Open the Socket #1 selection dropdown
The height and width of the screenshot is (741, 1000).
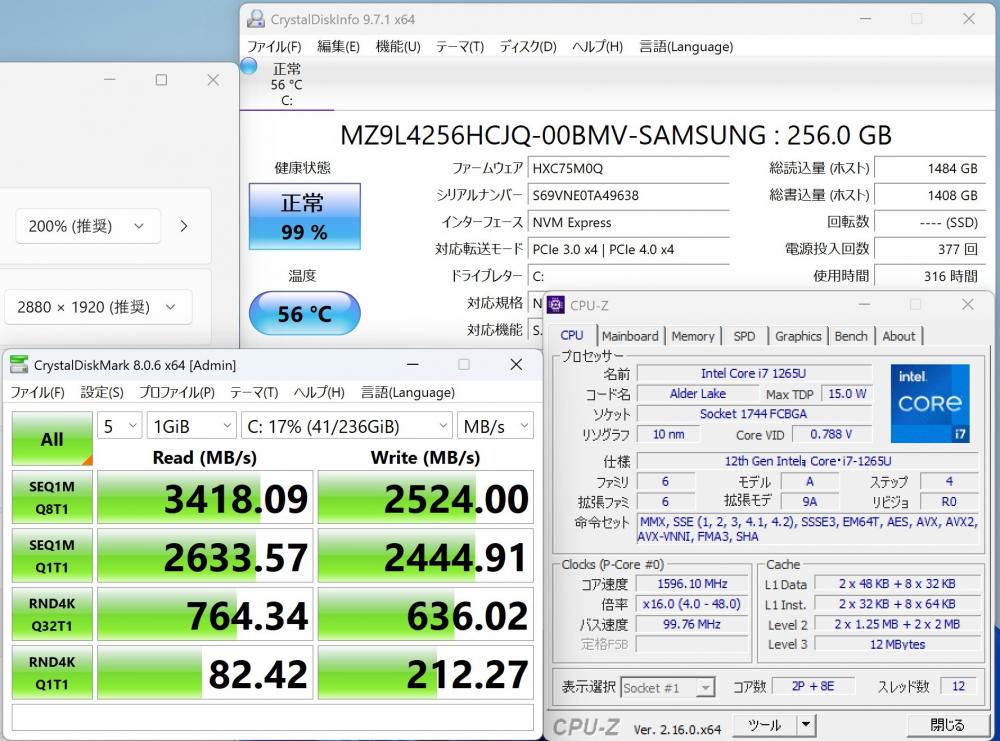pyautogui.click(x=667, y=687)
